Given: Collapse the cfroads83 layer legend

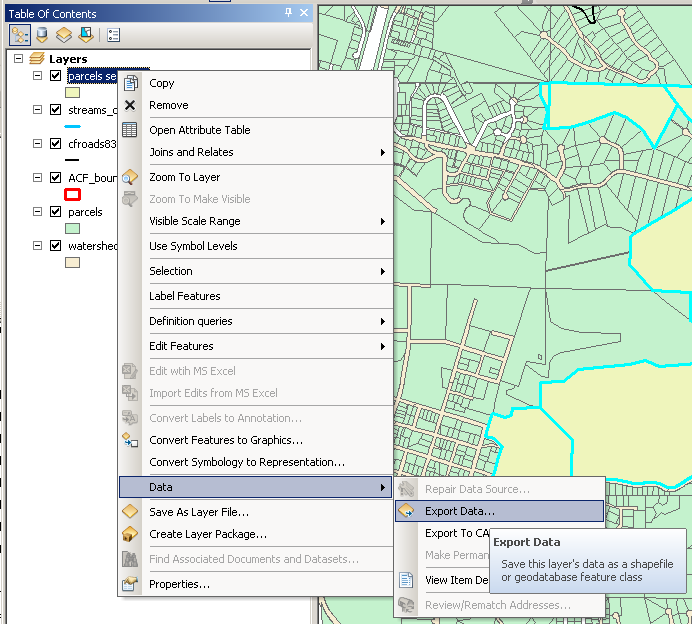Looking at the screenshot, I should [x=37, y=144].
